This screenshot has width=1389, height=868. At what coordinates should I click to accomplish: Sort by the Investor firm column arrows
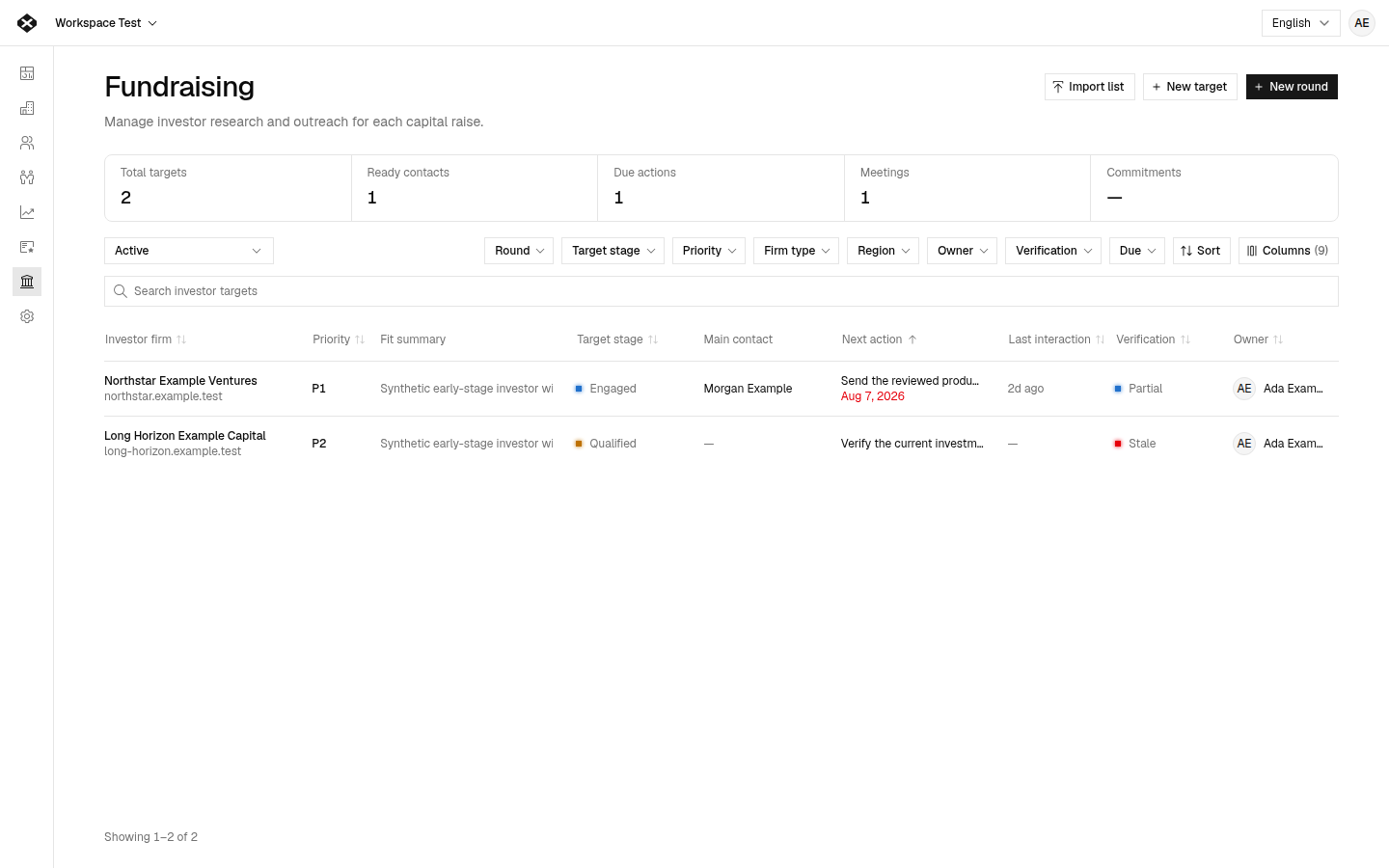pyautogui.click(x=181, y=339)
